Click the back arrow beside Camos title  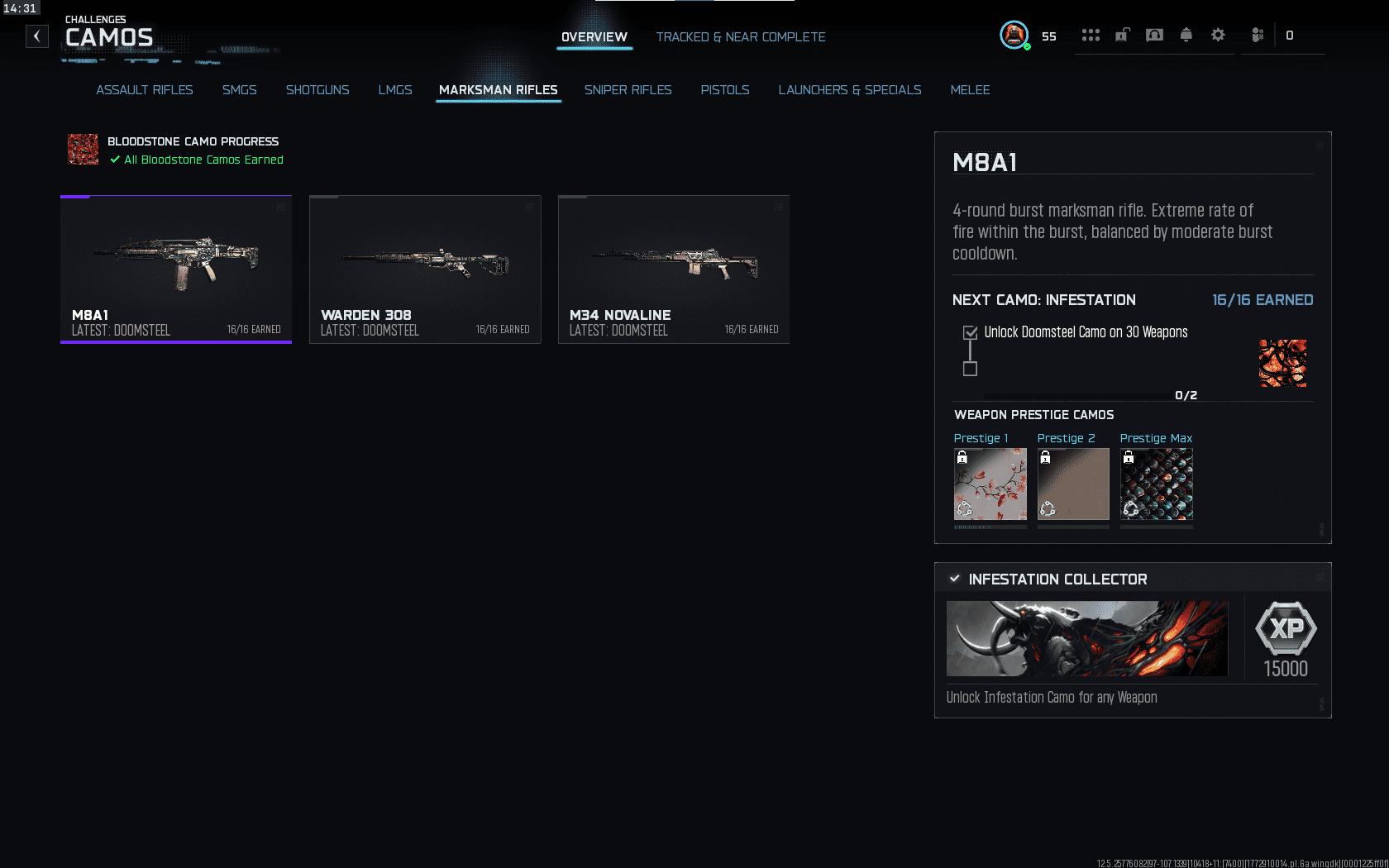coord(37,36)
